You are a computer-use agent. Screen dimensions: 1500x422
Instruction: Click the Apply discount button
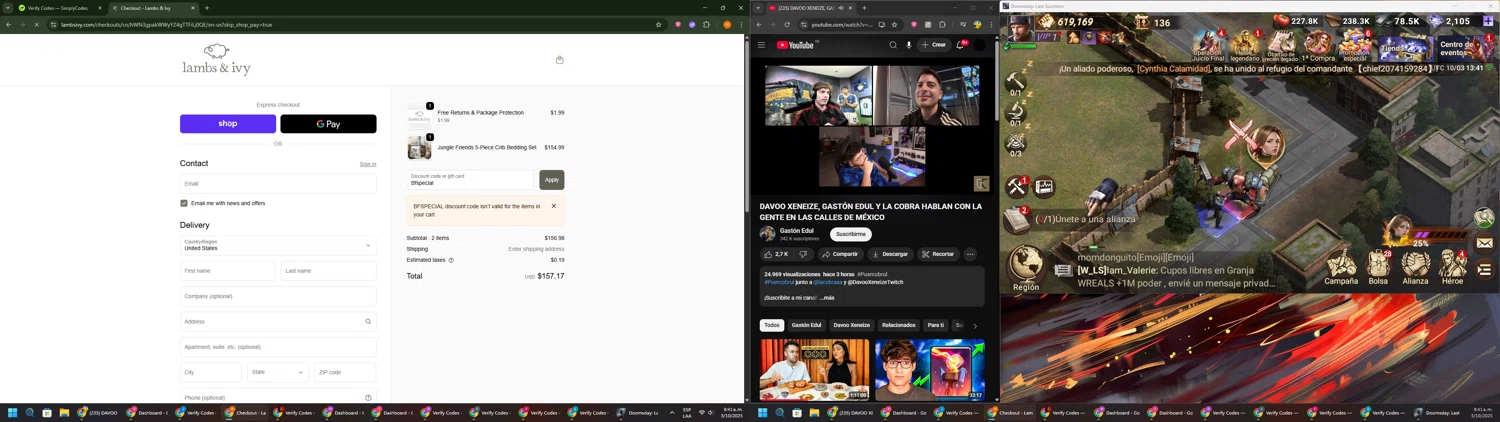pos(551,180)
